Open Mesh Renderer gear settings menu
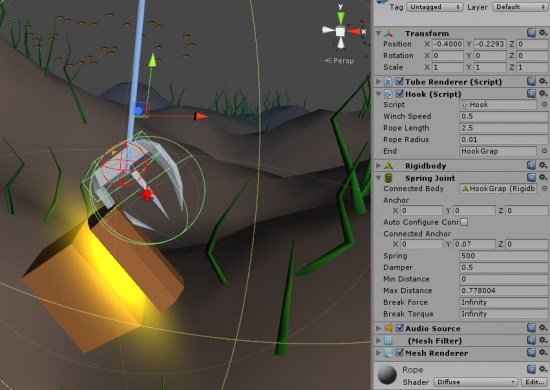The width and height of the screenshot is (550, 390). pos(543,352)
